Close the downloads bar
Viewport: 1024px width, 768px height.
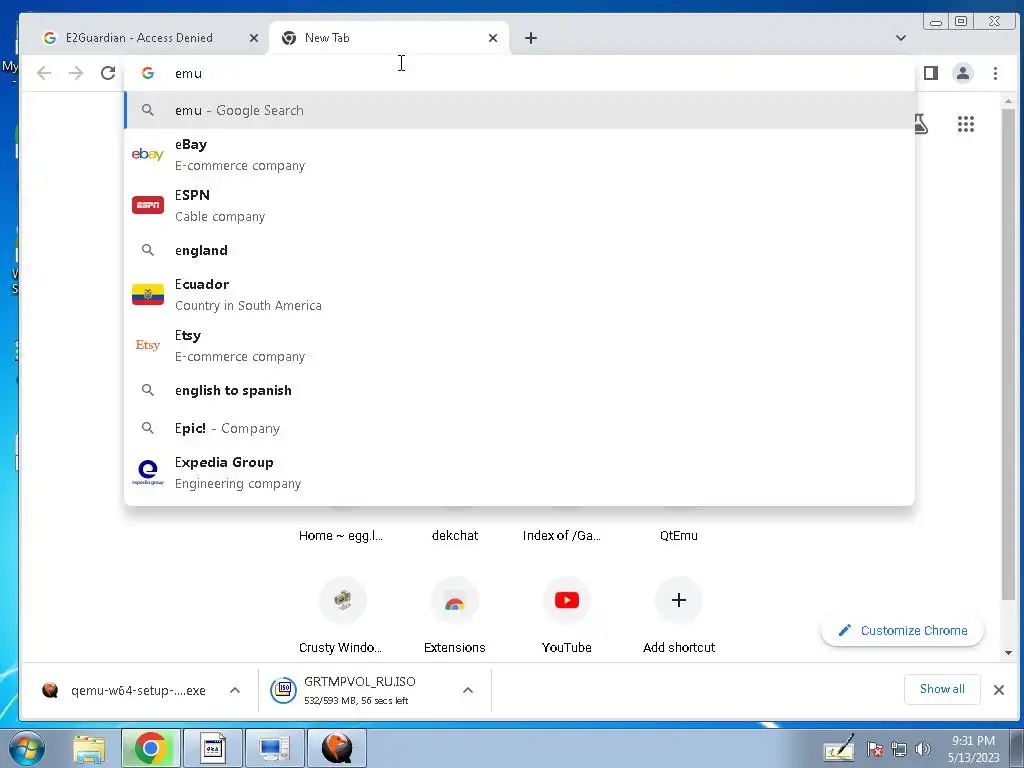point(999,690)
